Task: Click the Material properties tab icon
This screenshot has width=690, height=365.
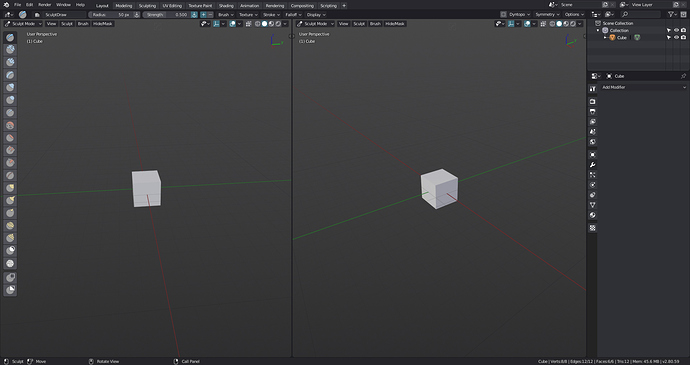Action: [x=593, y=215]
